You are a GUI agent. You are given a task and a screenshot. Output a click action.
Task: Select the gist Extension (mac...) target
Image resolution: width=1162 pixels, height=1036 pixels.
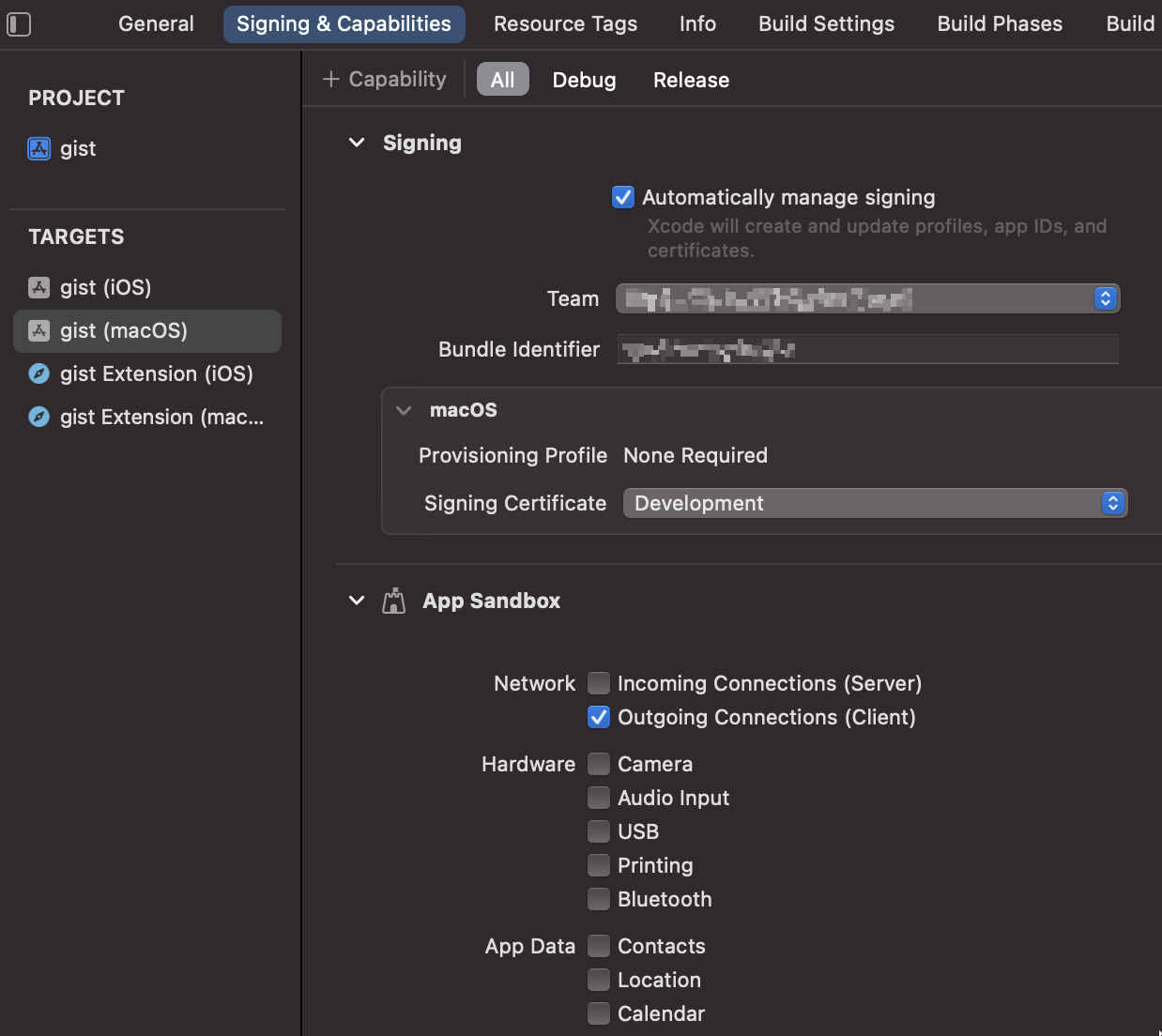(147, 417)
